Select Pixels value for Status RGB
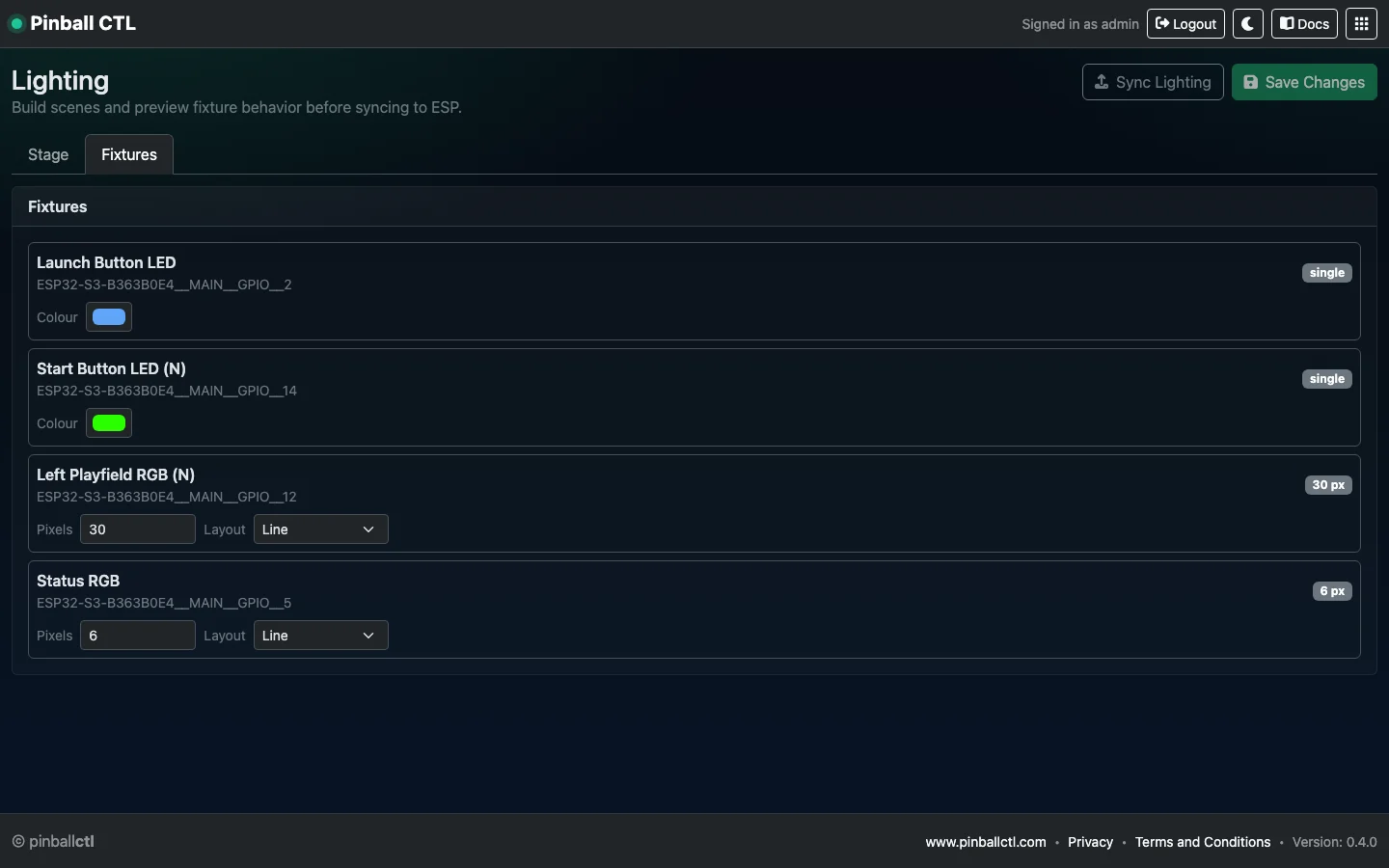Image resolution: width=1389 pixels, height=868 pixels. point(137,636)
